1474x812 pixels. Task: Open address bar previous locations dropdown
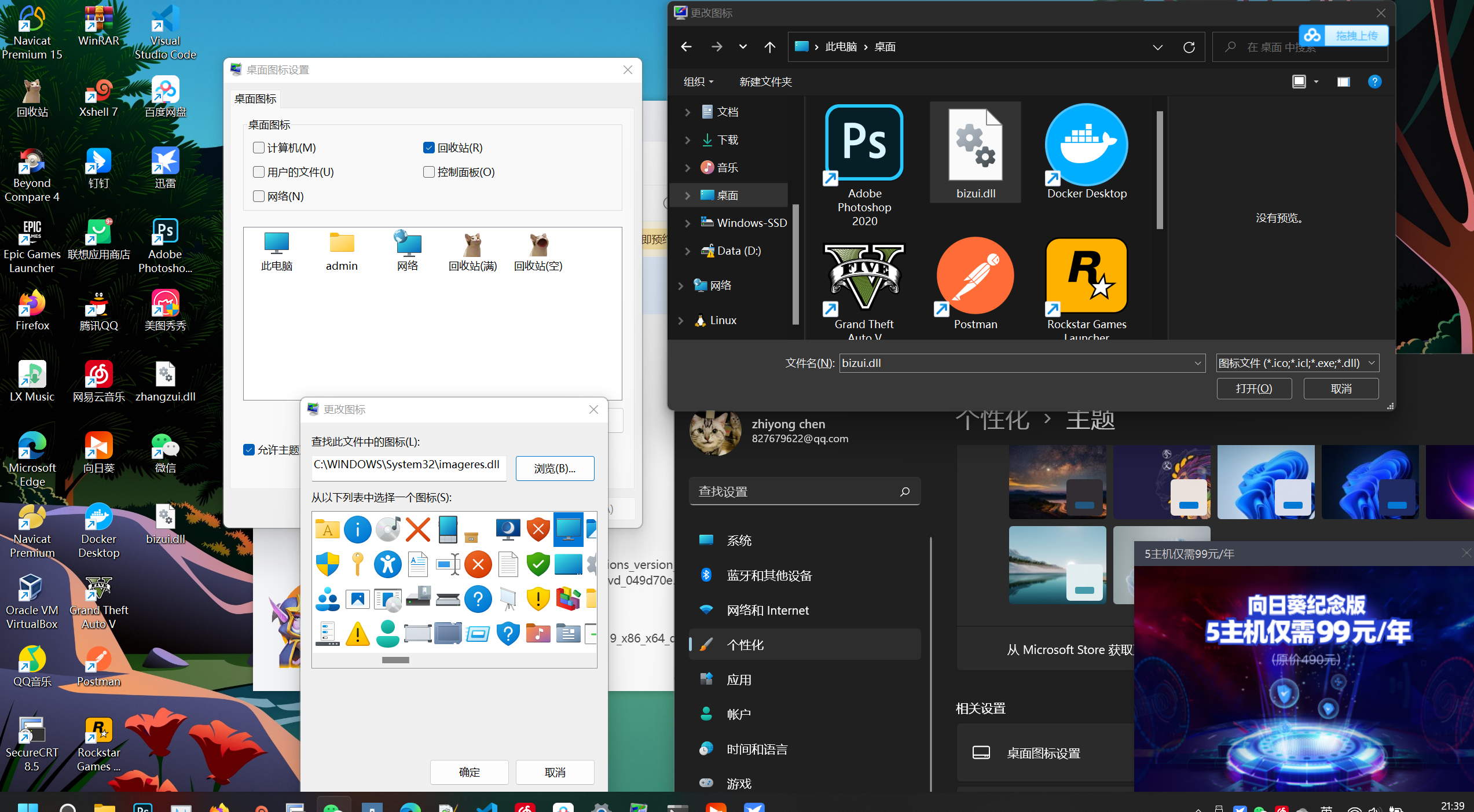pos(1157,47)
